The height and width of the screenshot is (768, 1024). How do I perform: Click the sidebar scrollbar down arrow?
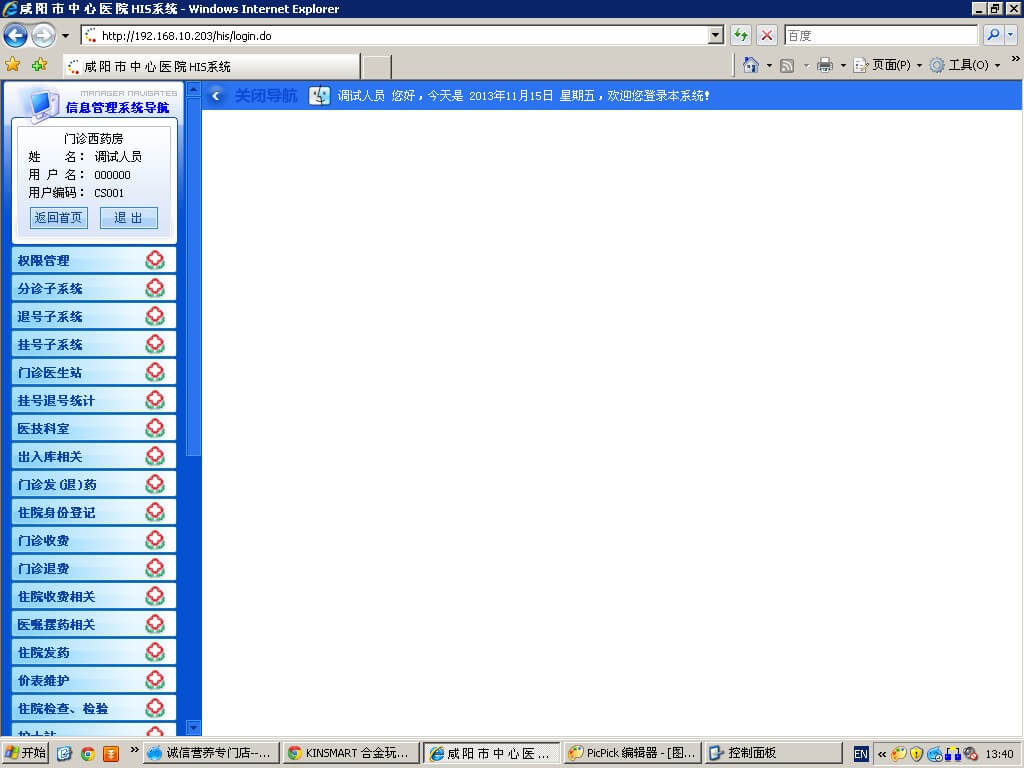(x=194, y=728)
